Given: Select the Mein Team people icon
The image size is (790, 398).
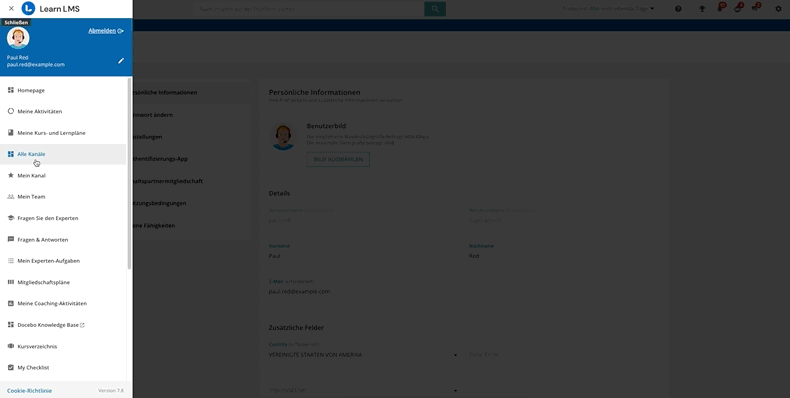Looking at the screenshot, I should point(11,196).
